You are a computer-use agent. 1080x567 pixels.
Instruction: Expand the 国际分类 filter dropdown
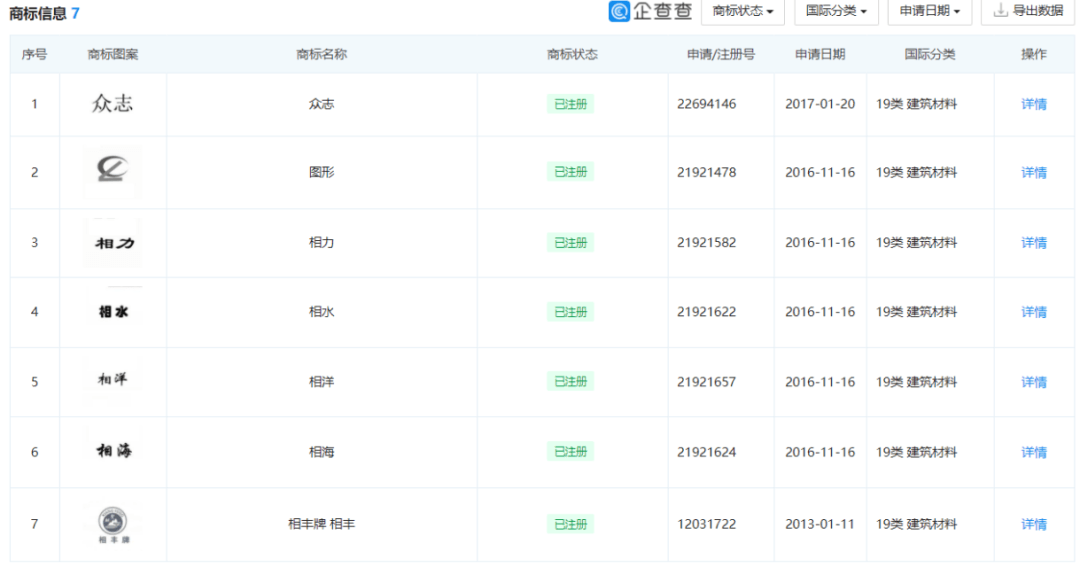pos(836,11)
